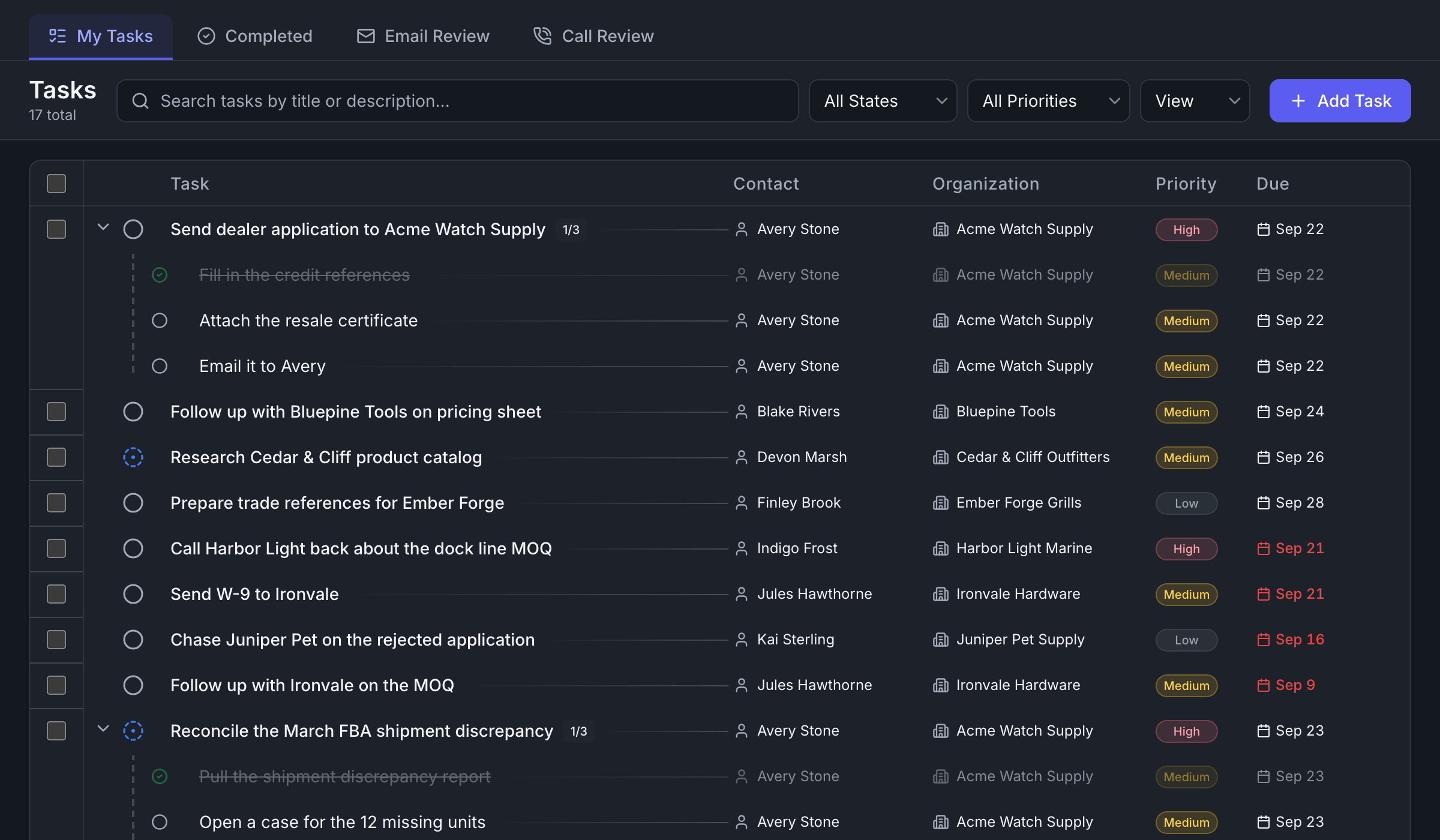
Task: Mark Attach the resale certificate subtask complete
Action: click(160, 320)
